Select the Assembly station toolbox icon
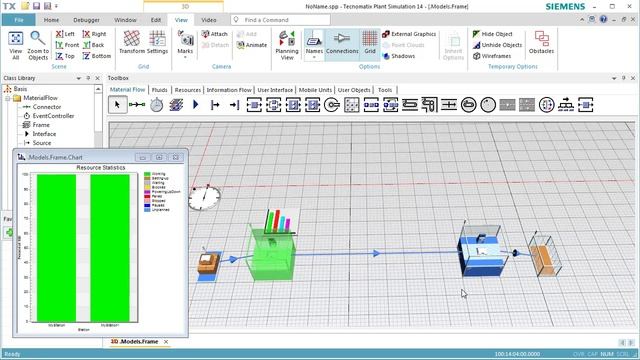640x360 pixels. (x=293, y=105)
